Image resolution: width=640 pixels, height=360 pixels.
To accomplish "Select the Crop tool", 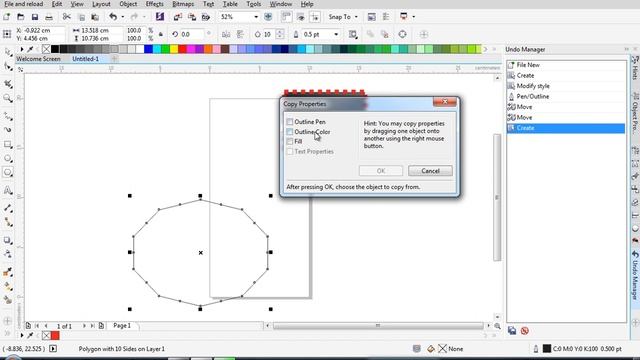I will point(8,84).
